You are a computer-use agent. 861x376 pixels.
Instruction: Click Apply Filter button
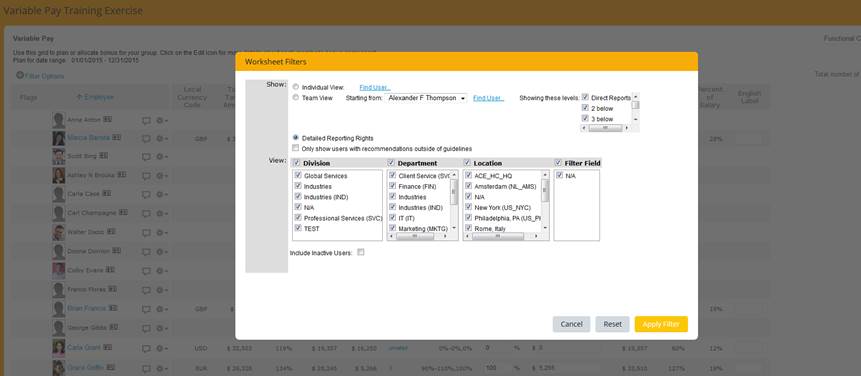(661, 324)
